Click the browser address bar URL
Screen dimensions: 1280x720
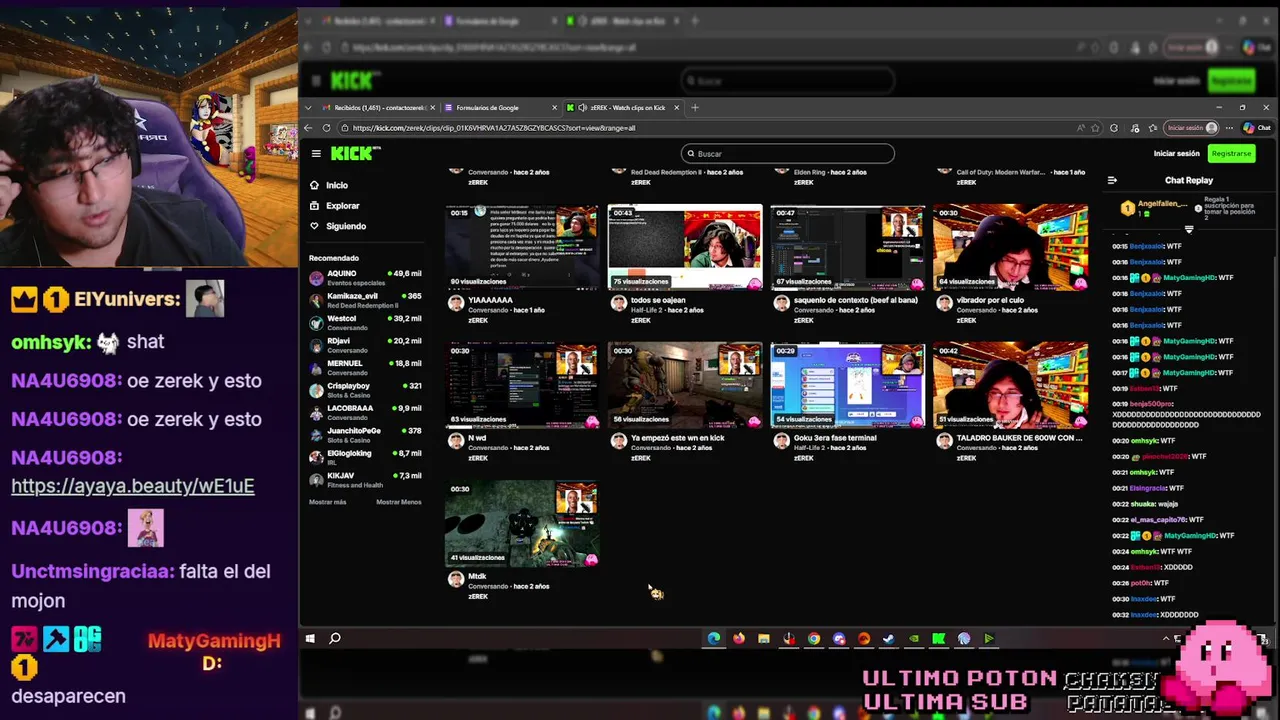click(x=493, y=128)
